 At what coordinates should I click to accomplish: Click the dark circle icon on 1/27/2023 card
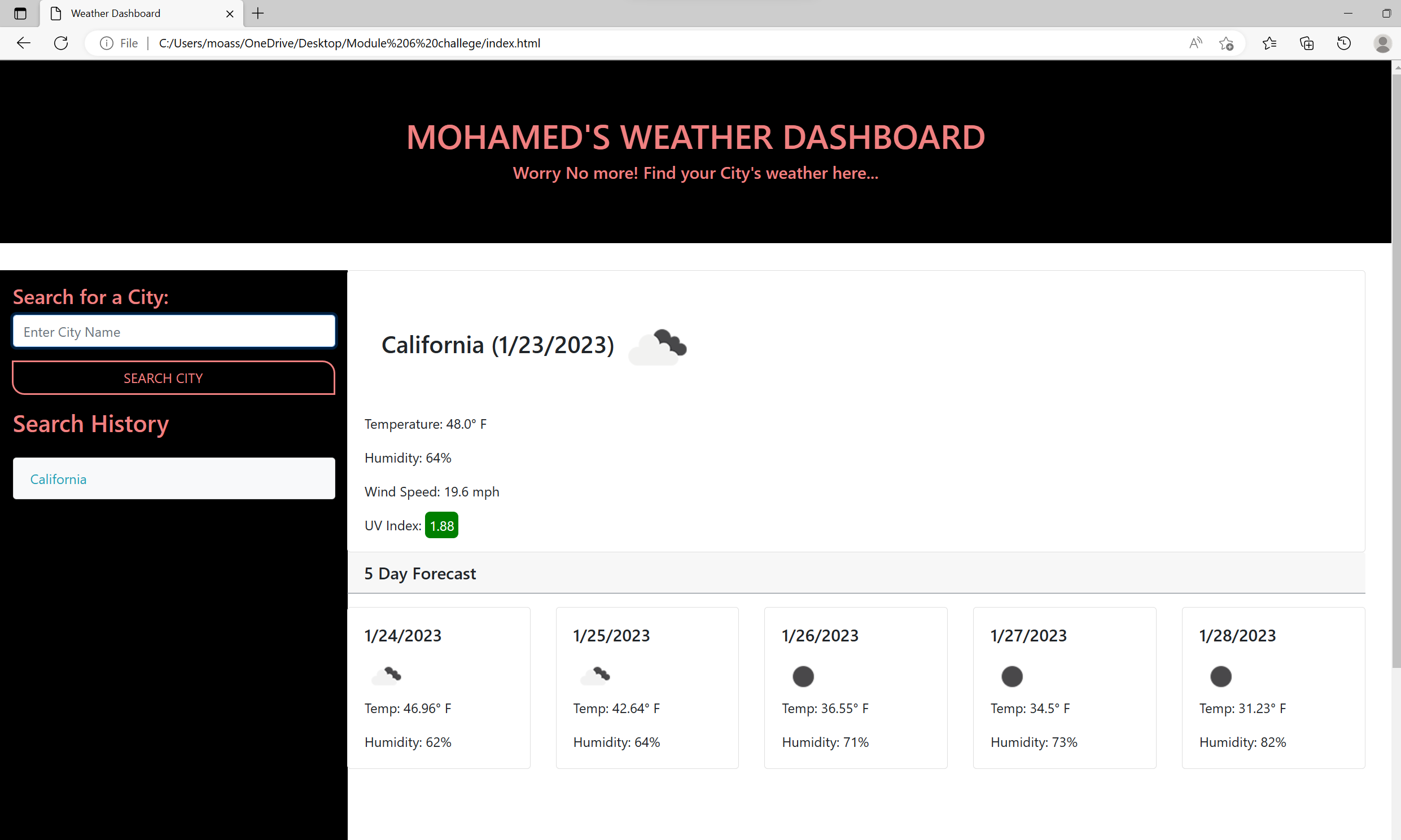point(1013,676)
